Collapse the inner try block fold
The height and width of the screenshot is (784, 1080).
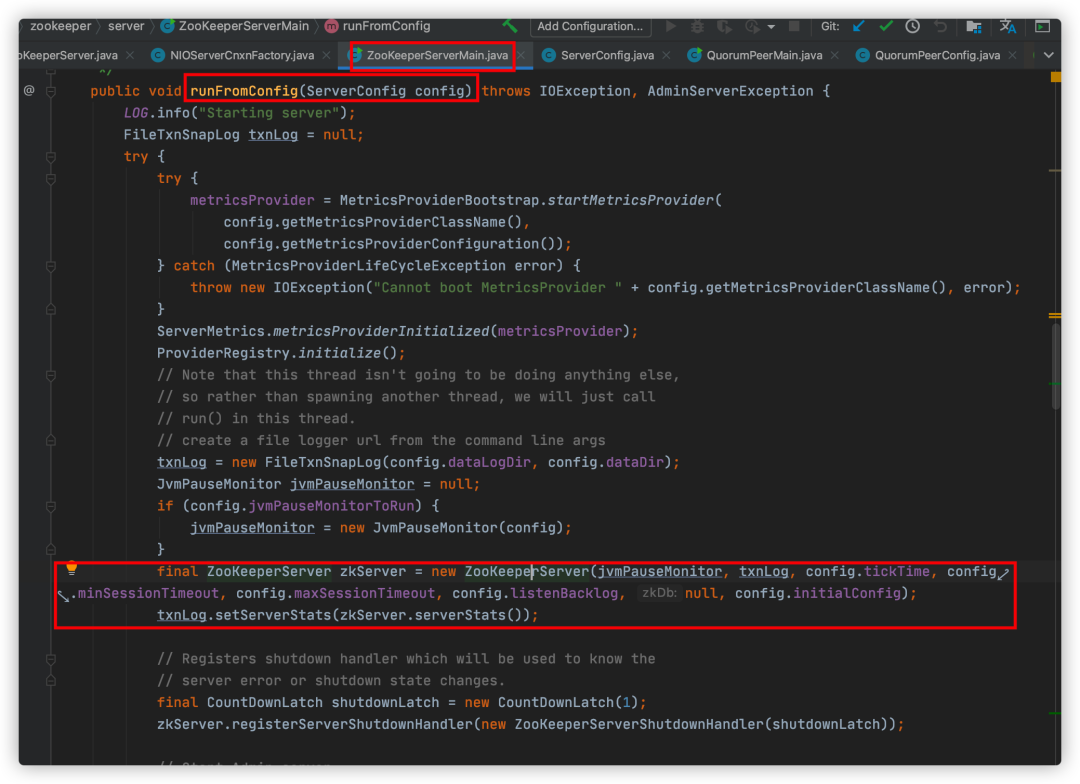[50, 179]
